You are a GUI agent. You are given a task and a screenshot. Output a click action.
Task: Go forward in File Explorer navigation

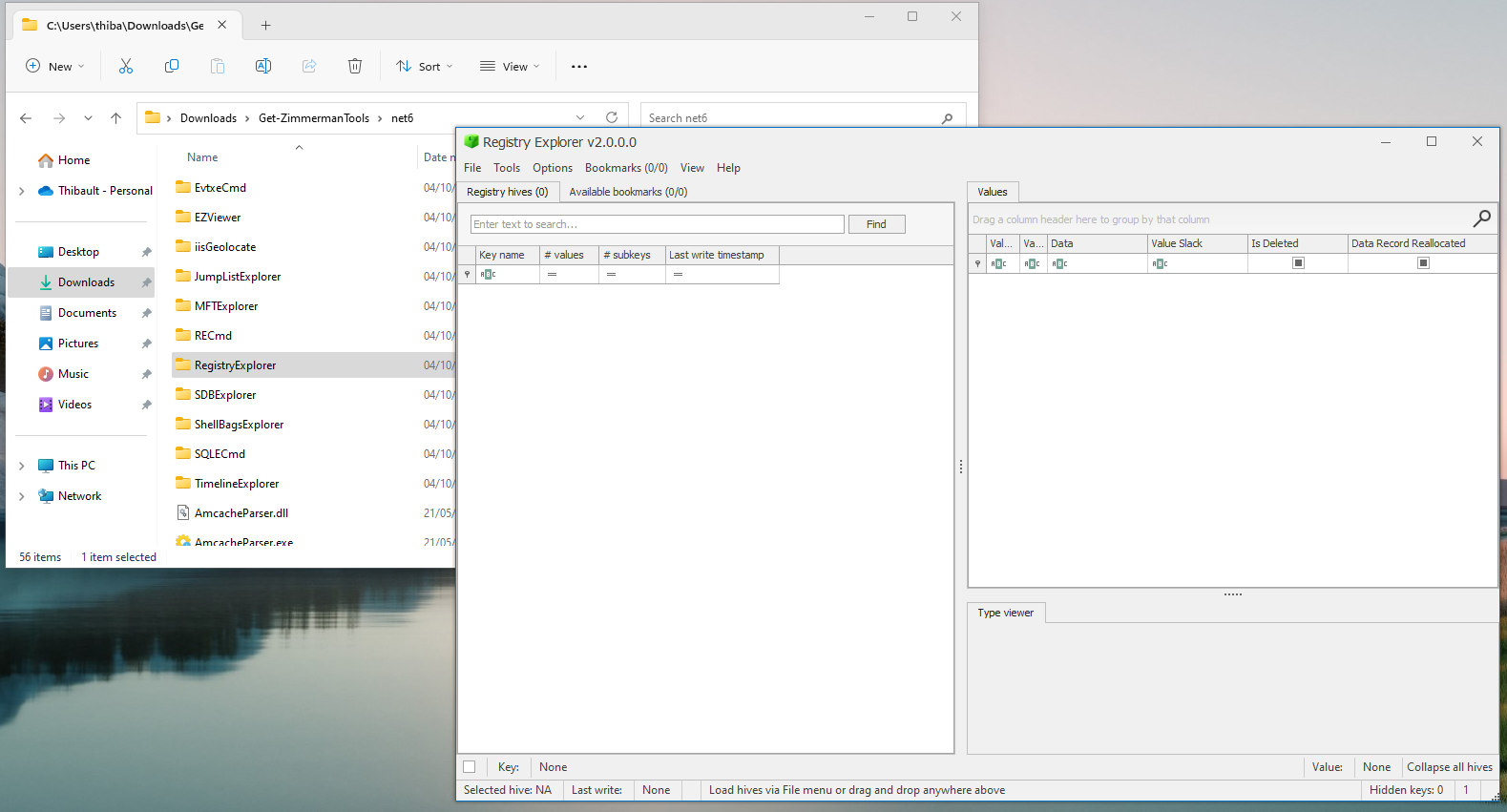[59, 118]
